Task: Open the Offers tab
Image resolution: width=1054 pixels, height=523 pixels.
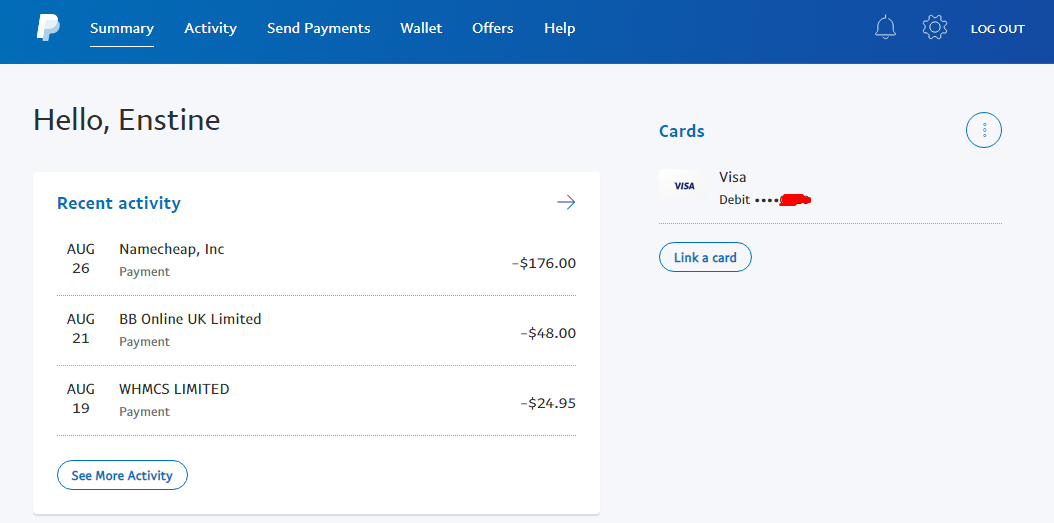Action: coord(493,28)
